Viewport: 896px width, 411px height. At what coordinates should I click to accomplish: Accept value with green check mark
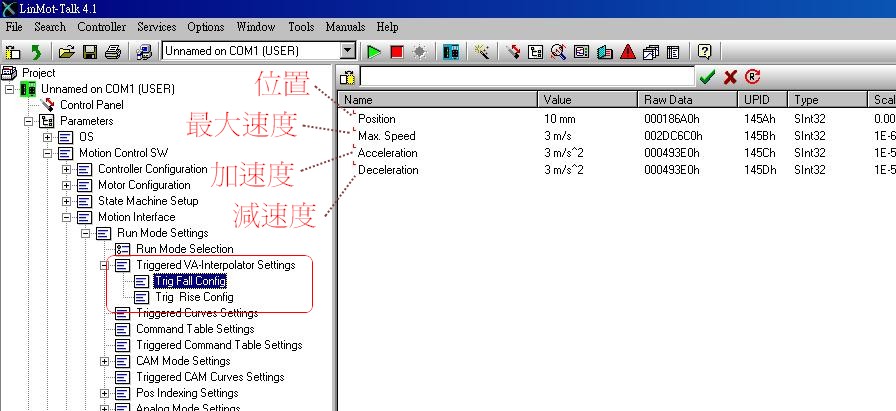pyautogui.click(x=707, y=77)
